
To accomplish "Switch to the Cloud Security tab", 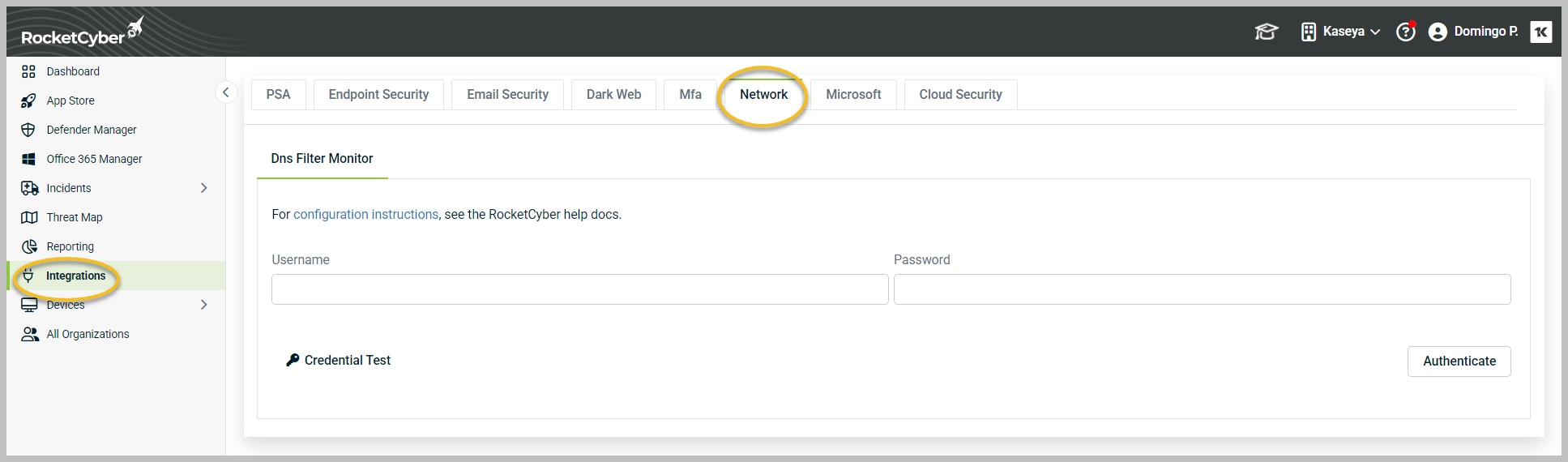I will pos(960,94).
